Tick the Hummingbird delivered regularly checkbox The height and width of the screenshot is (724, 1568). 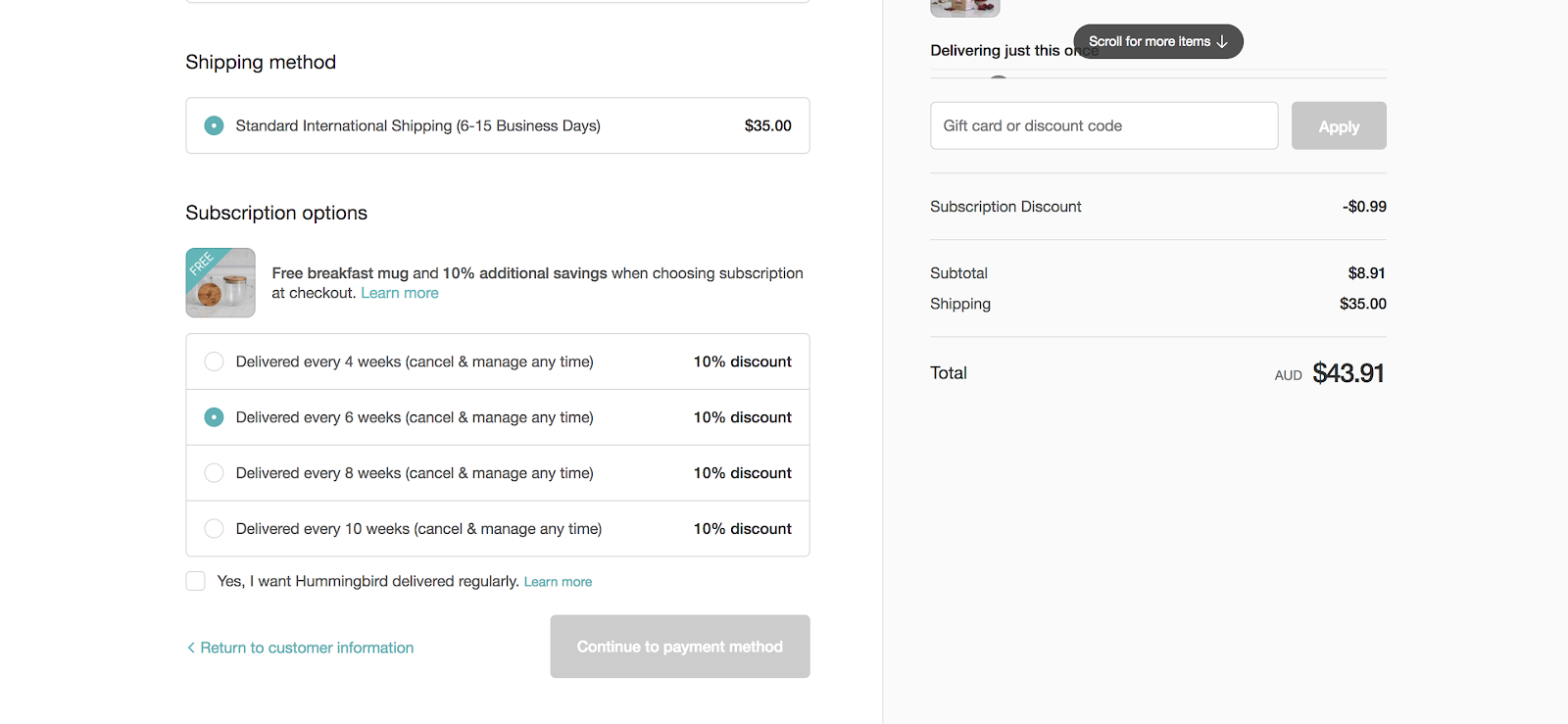tap(196, 581)
